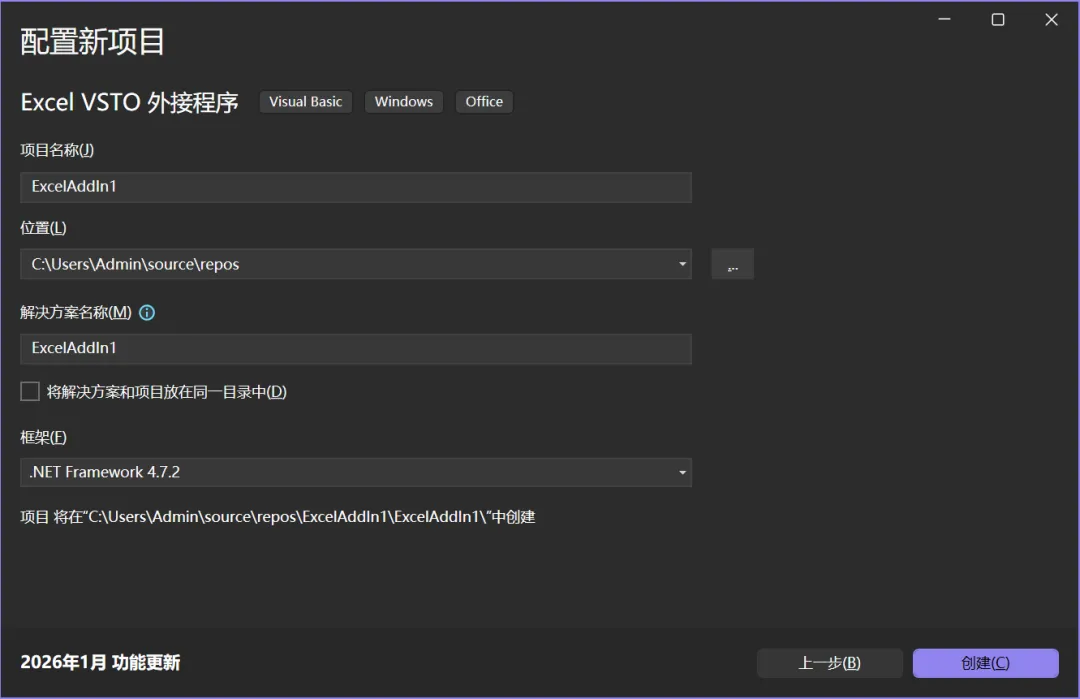Minimize the configure project window

[944, 19]
